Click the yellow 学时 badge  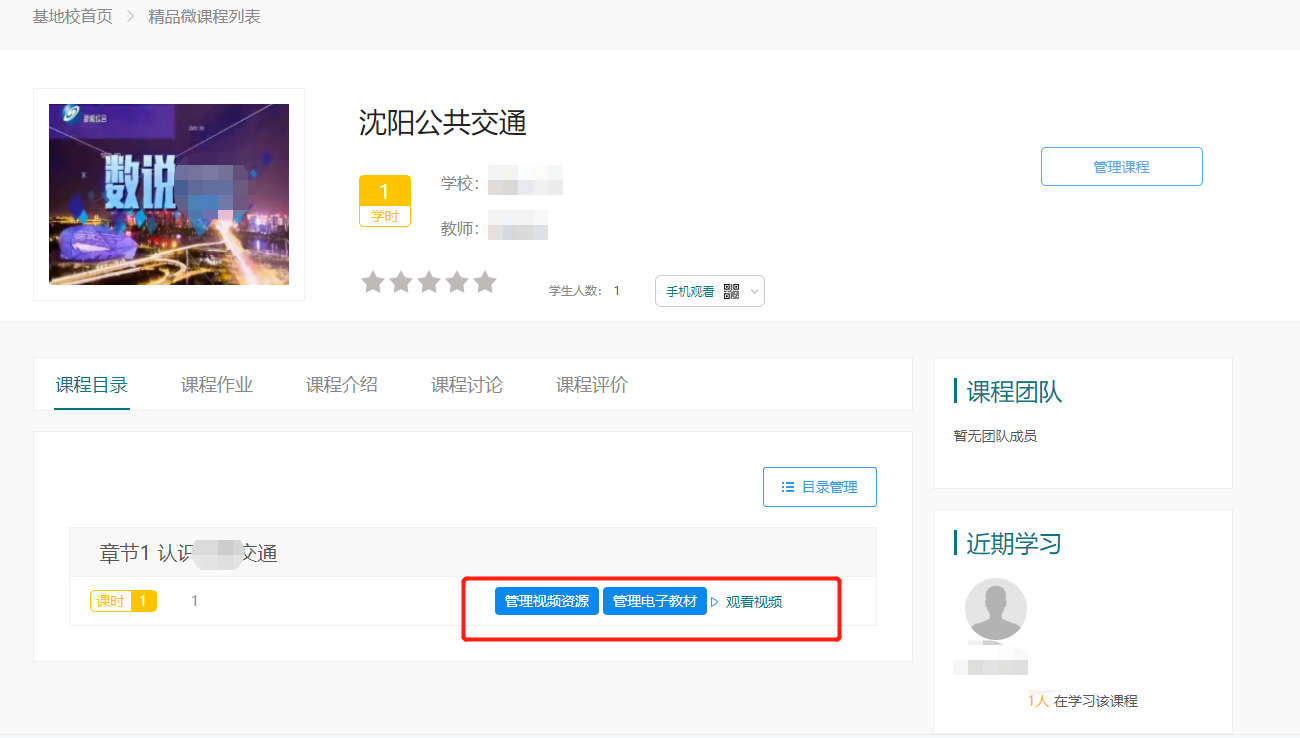point(385,201)
